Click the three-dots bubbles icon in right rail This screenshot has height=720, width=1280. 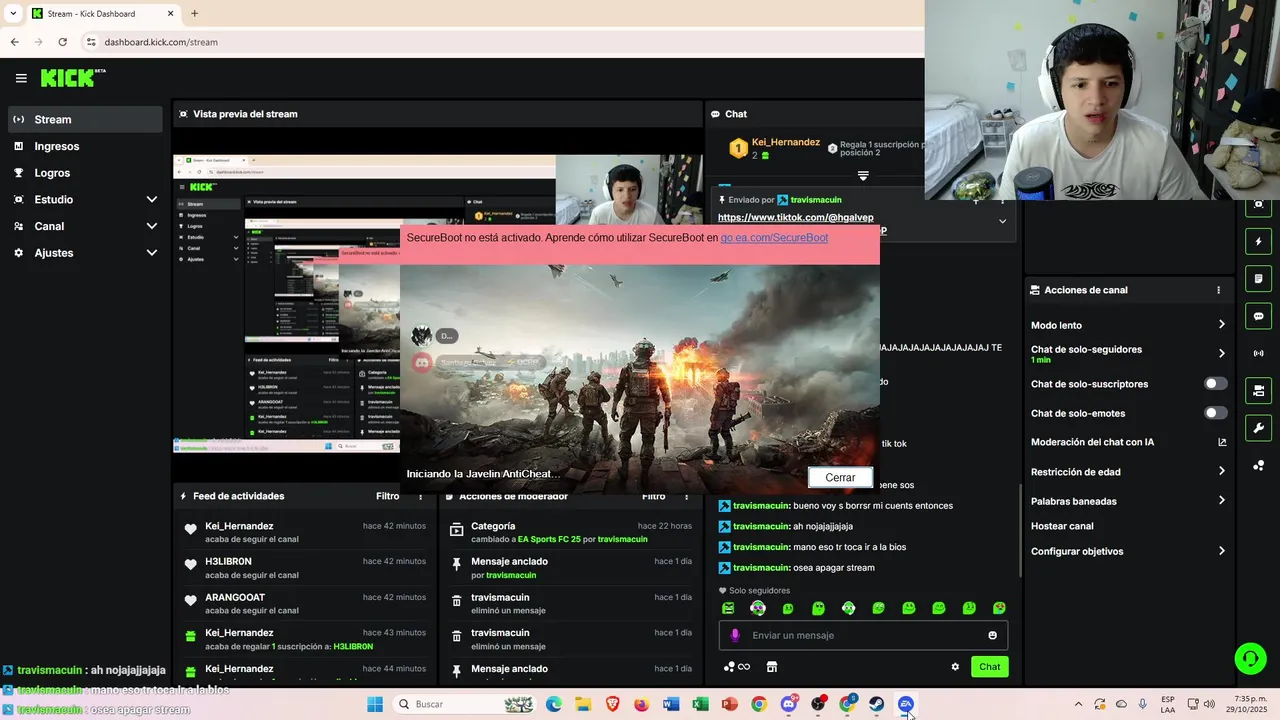[x=1259, y=465]
